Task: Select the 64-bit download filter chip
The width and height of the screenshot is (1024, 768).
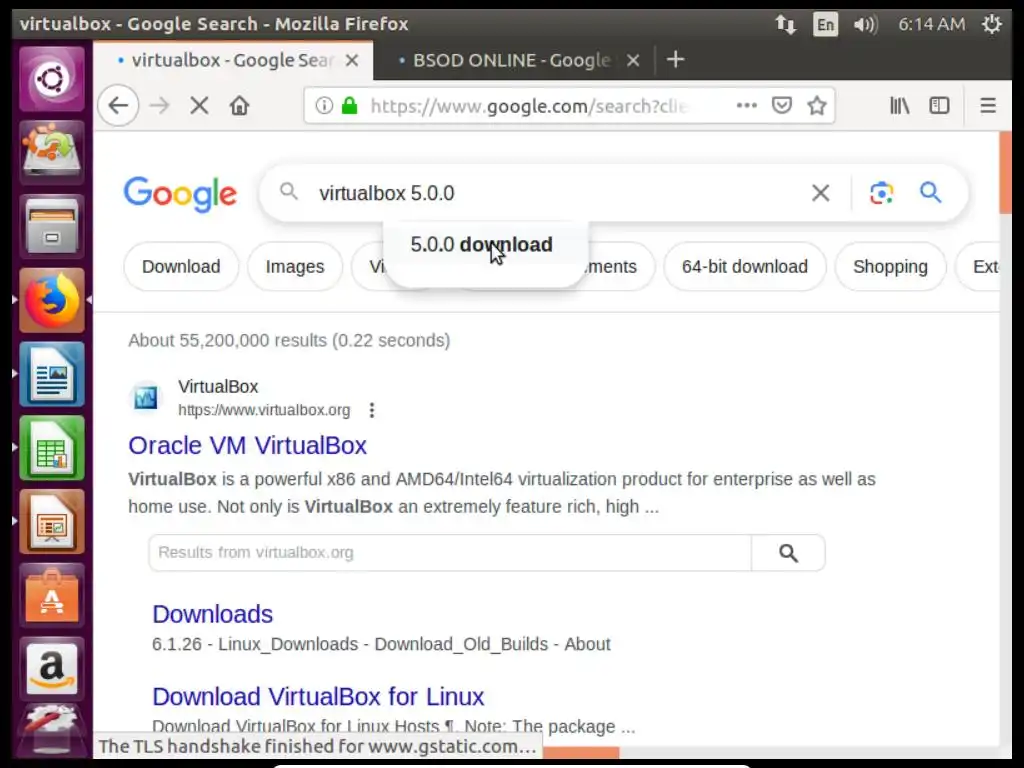Action: coord(744,266)
